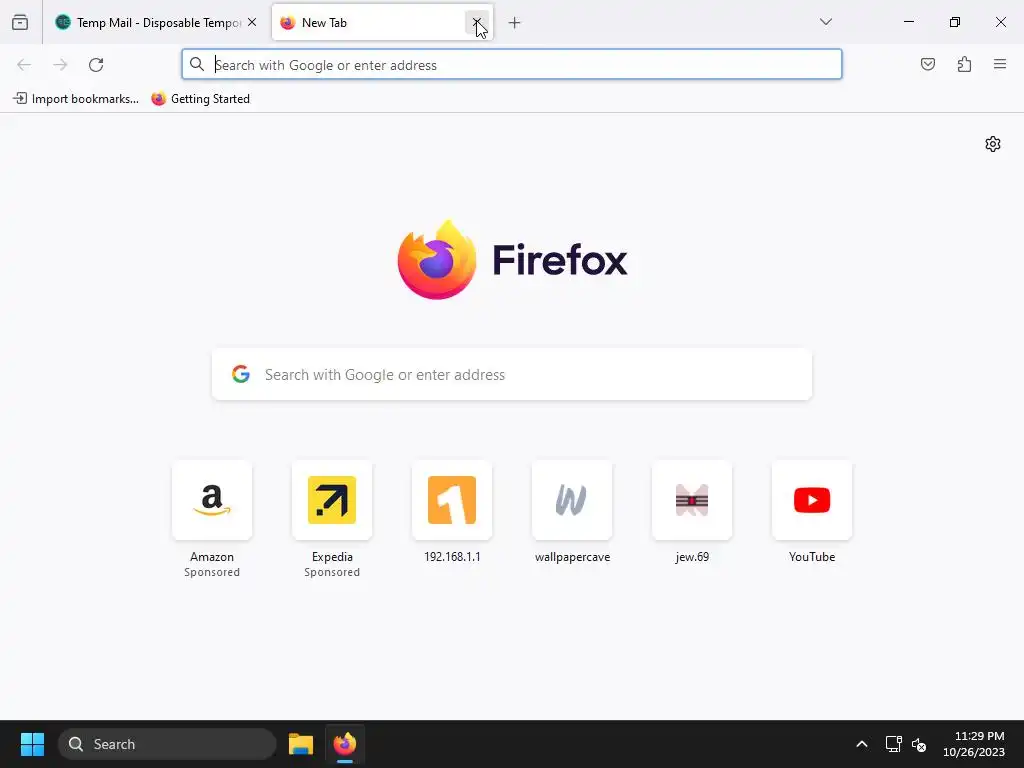Open Save to Pocket icon
1024x768 pixels.
coord(928,64)
